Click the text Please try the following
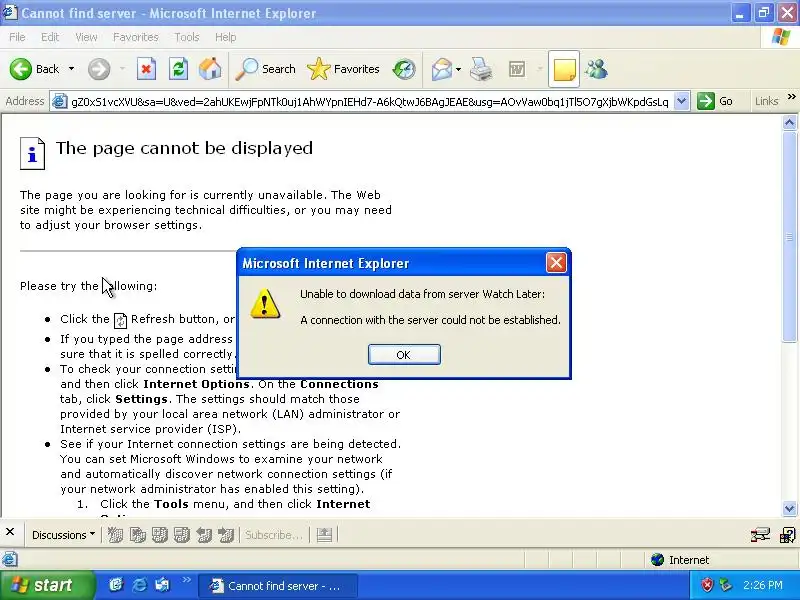Image resolution: width=800 pixels, height=600 pixels. click(88, 286)
